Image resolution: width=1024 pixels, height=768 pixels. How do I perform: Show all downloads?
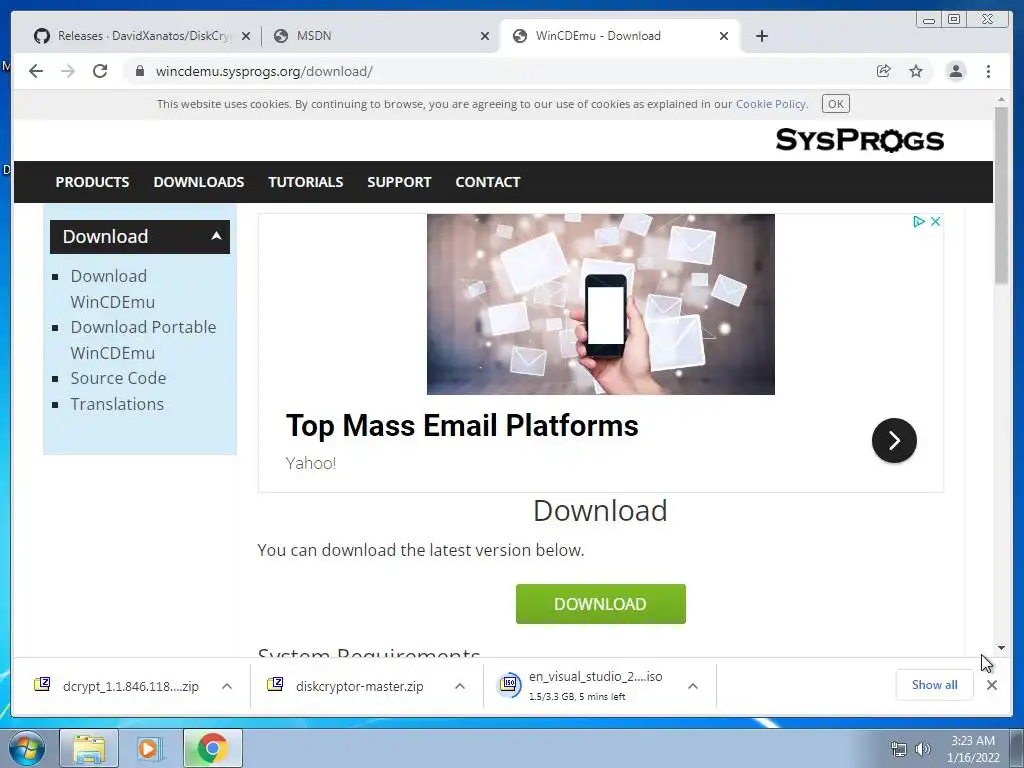point(935,685)
